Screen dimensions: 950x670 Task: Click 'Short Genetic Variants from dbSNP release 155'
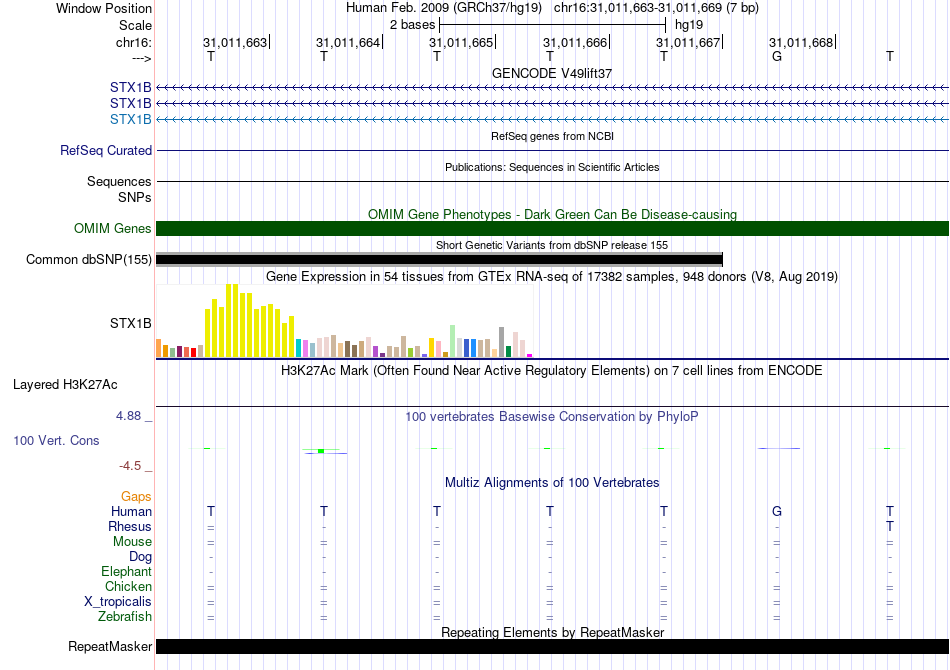pos(552,245)
